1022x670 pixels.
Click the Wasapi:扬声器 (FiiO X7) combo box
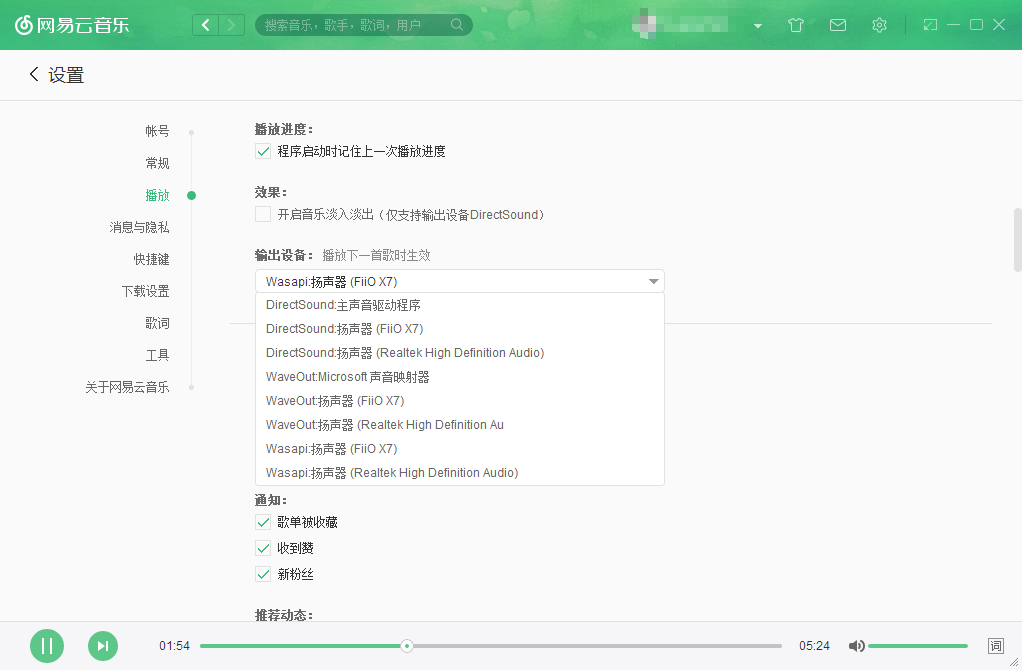click(460, 282)
